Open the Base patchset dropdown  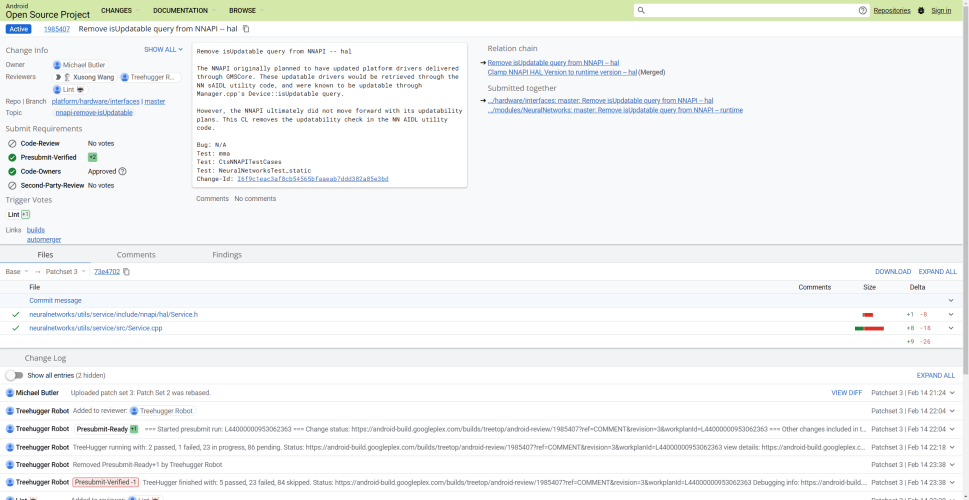pos(17,271)
